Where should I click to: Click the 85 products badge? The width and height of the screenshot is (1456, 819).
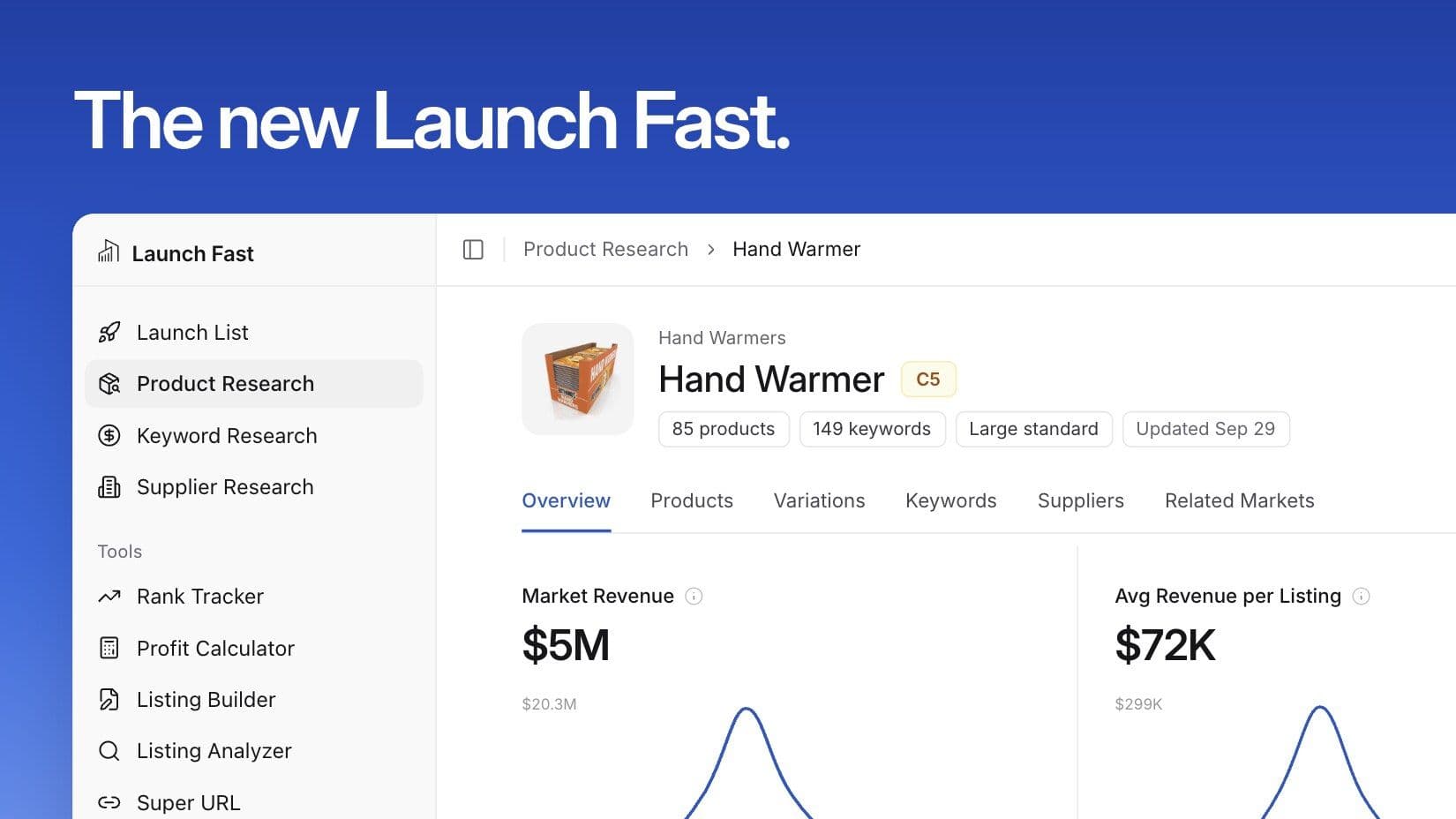724,429
